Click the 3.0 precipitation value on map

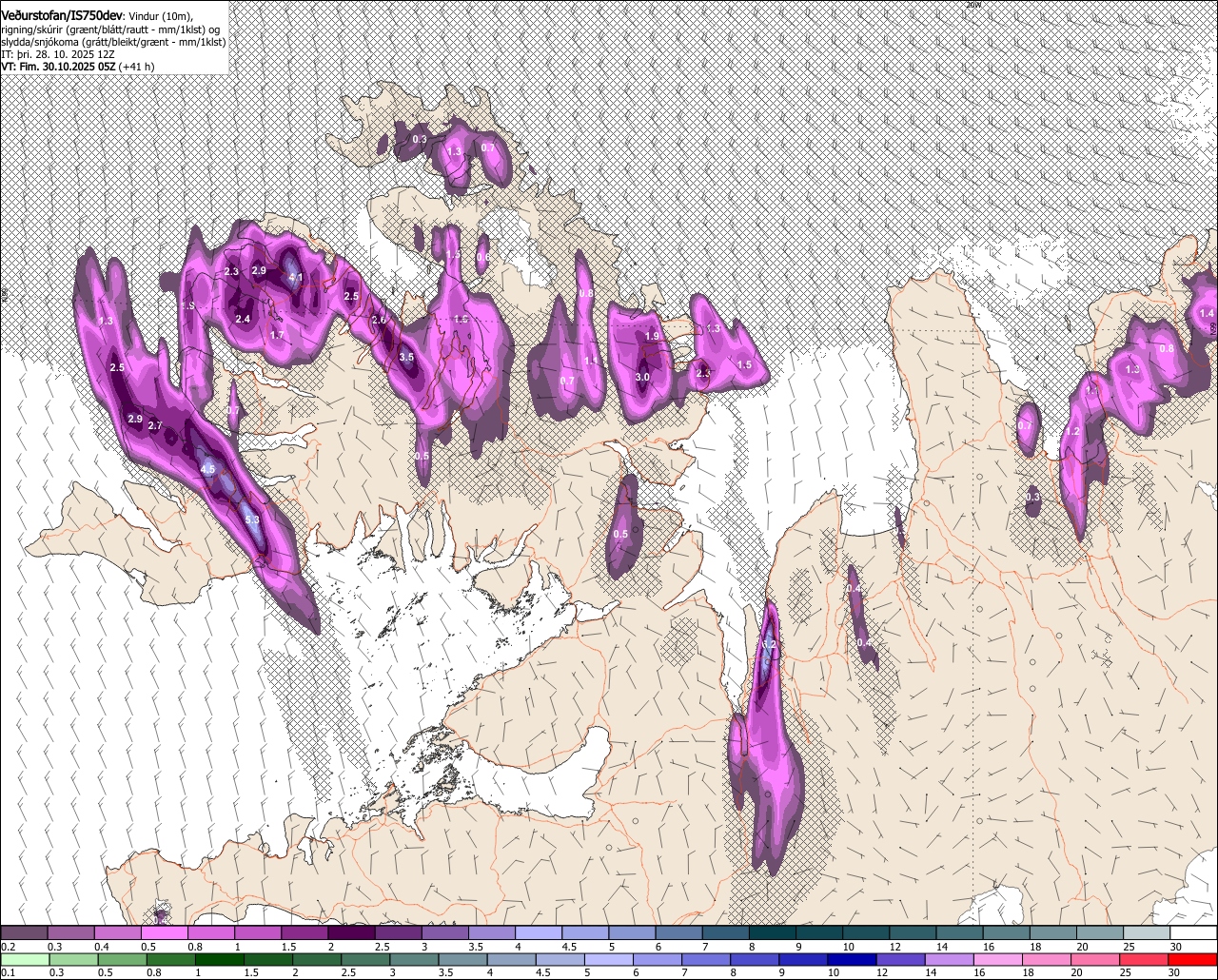[642, 378]
